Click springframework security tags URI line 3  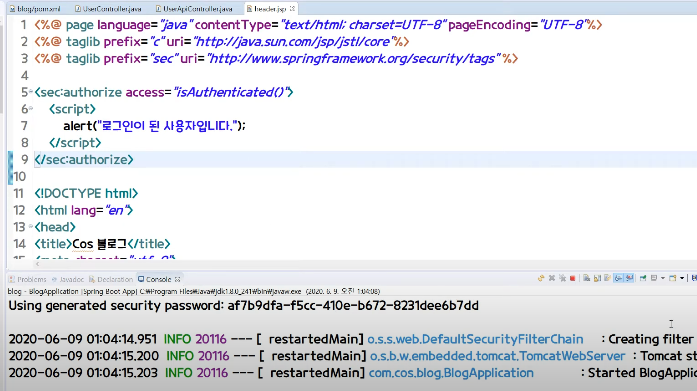[354, 59]
